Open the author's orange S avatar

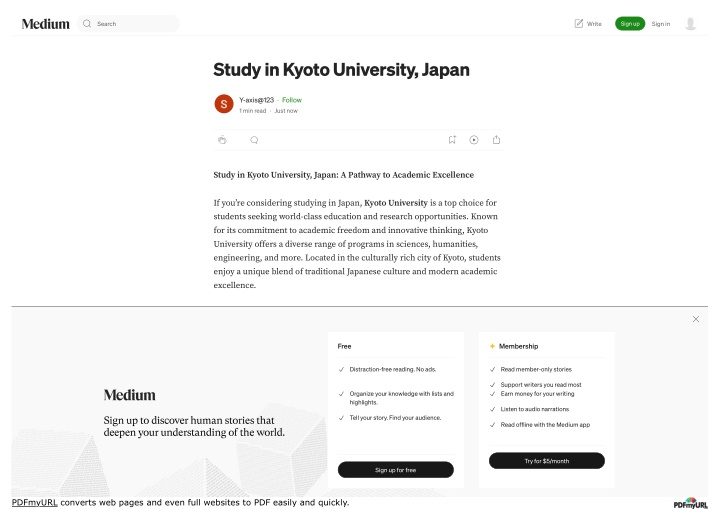coord(224,104)
